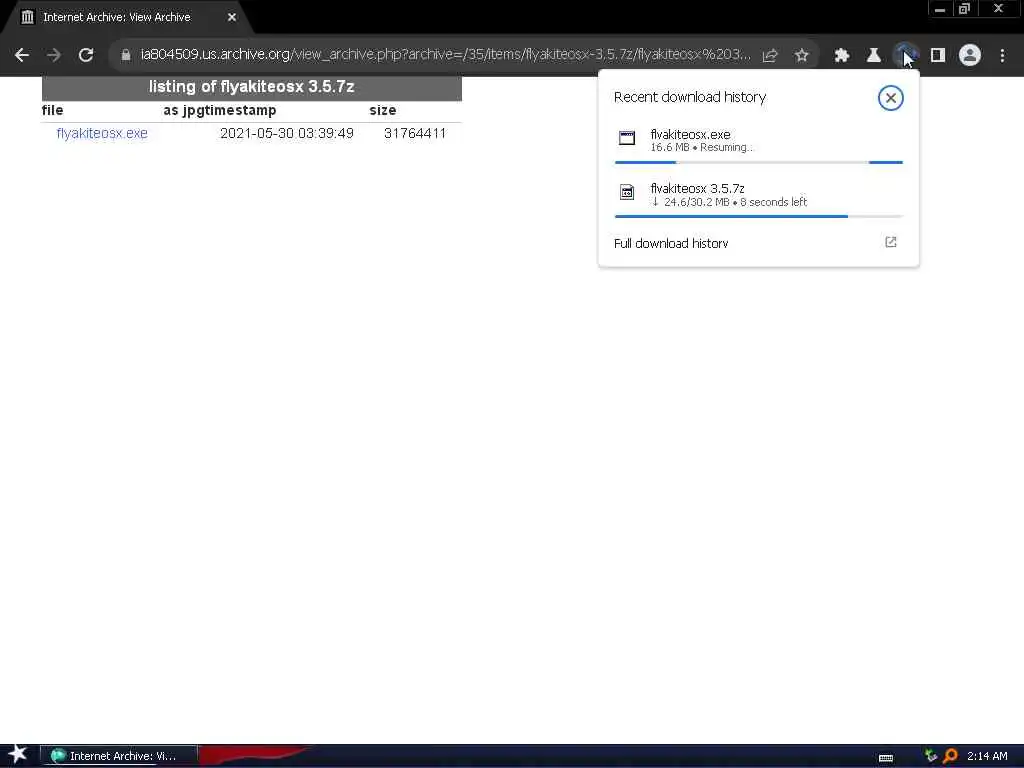Click the '16.6 MB • Resuming' status text
This screenshot has width=1024, height=768.
(701, 148)
